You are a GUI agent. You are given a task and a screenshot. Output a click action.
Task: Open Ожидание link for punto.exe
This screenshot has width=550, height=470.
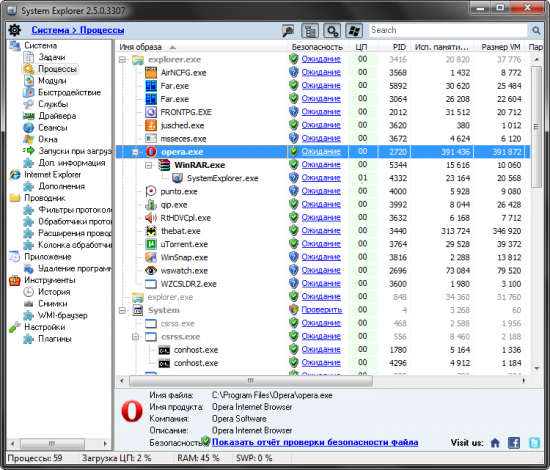[x=321, y=191]
